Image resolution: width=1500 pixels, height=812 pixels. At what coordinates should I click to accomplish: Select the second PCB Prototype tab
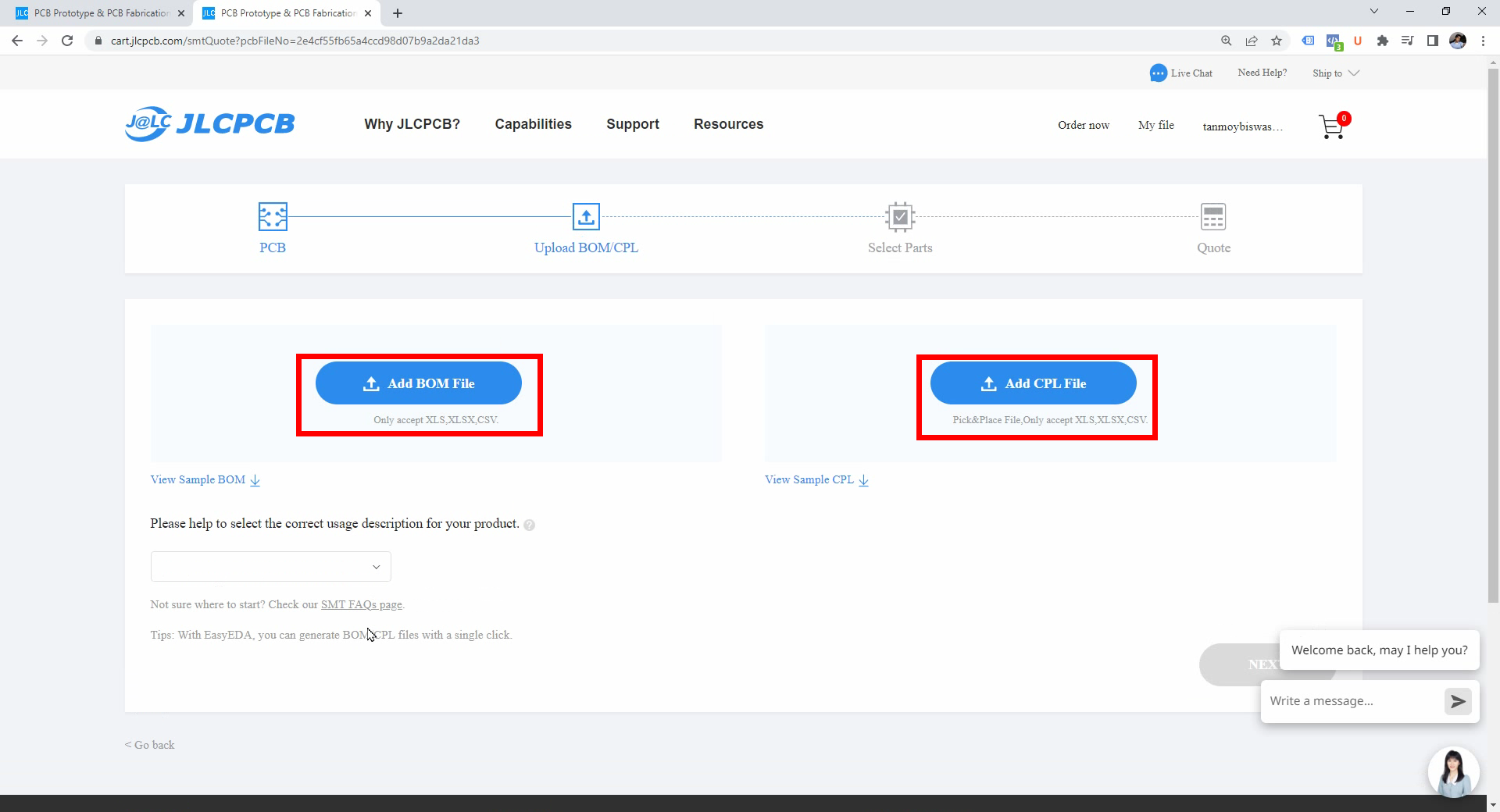click(x=285, y=13)
